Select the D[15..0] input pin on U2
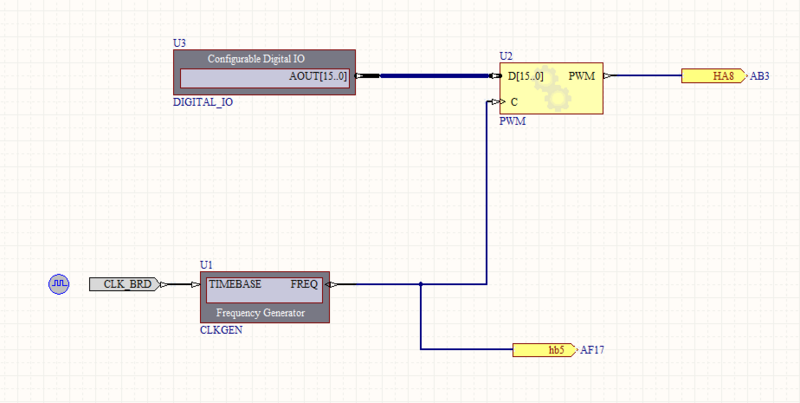Screen dimensions: 800x403 525,76
